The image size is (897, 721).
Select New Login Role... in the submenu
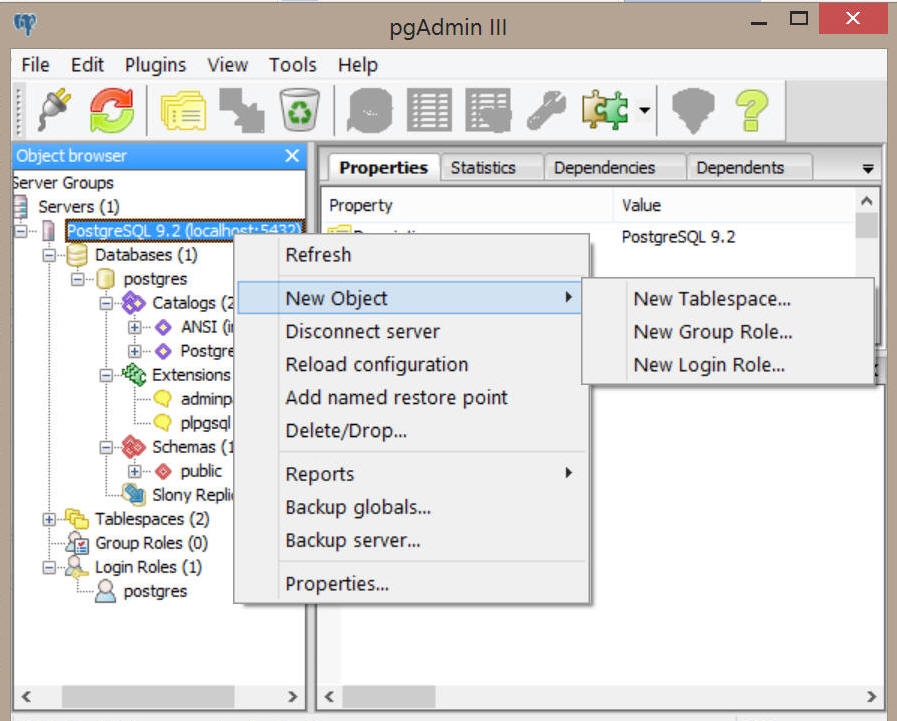coord(728,365)
